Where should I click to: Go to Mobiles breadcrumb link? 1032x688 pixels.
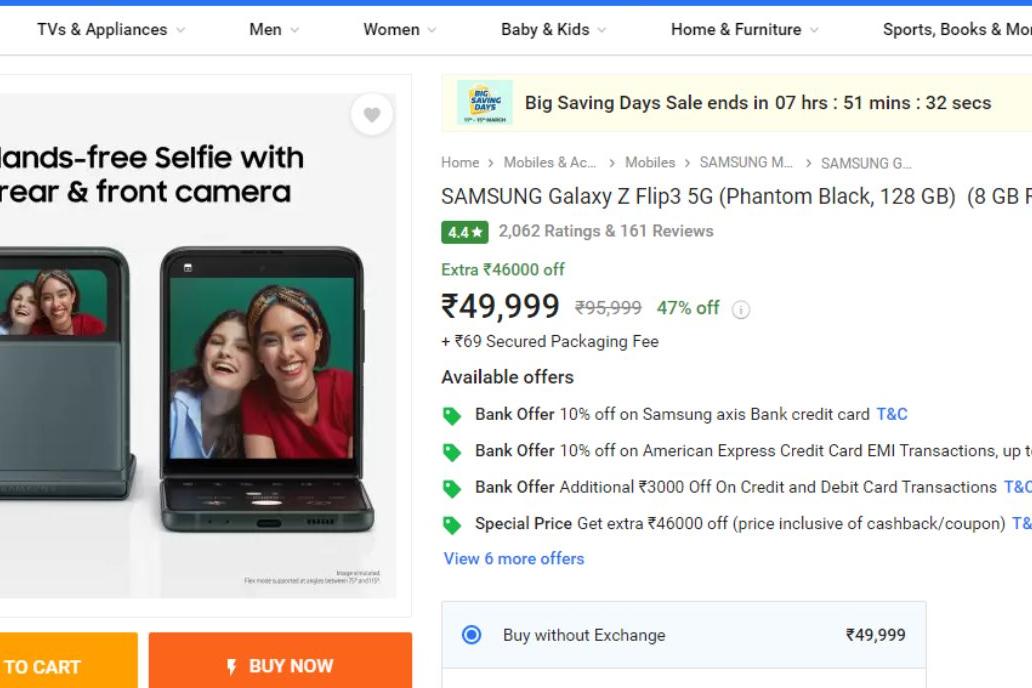(650, 162)
